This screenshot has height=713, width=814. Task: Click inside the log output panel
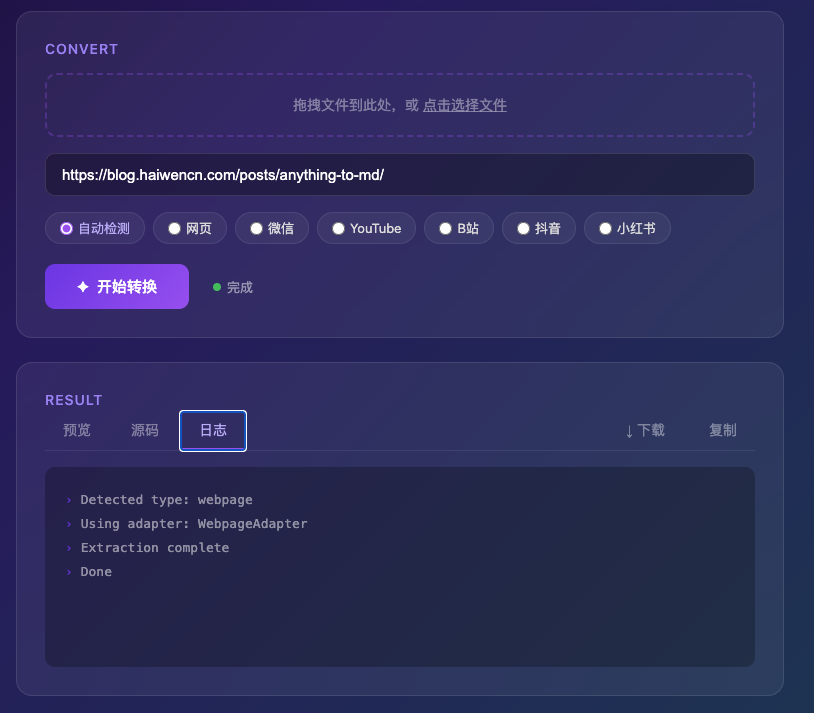[400, 620]
